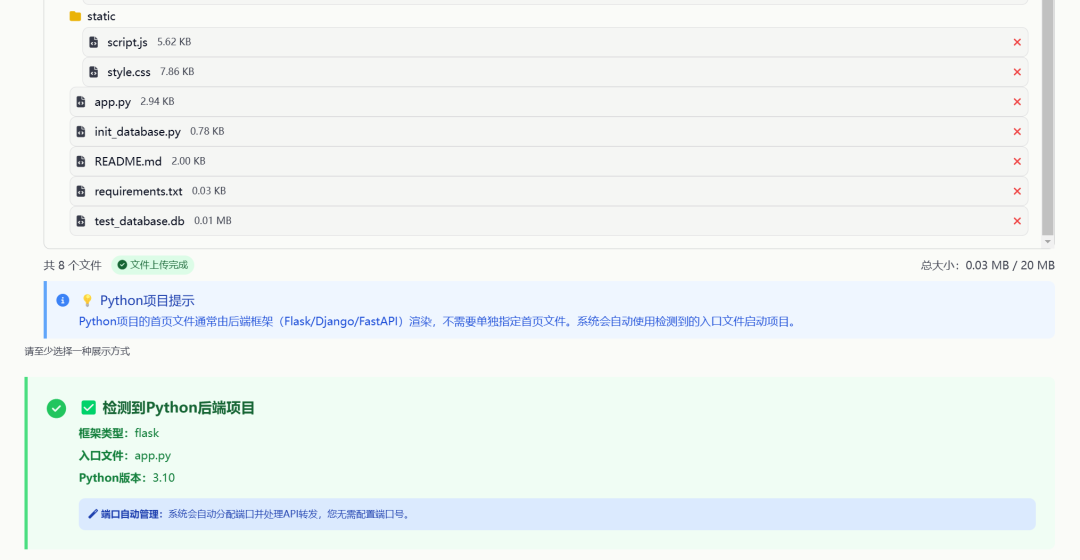Click the 0.78 KB size label
This screenshot has width=1080, height=560.
[207, 131]
